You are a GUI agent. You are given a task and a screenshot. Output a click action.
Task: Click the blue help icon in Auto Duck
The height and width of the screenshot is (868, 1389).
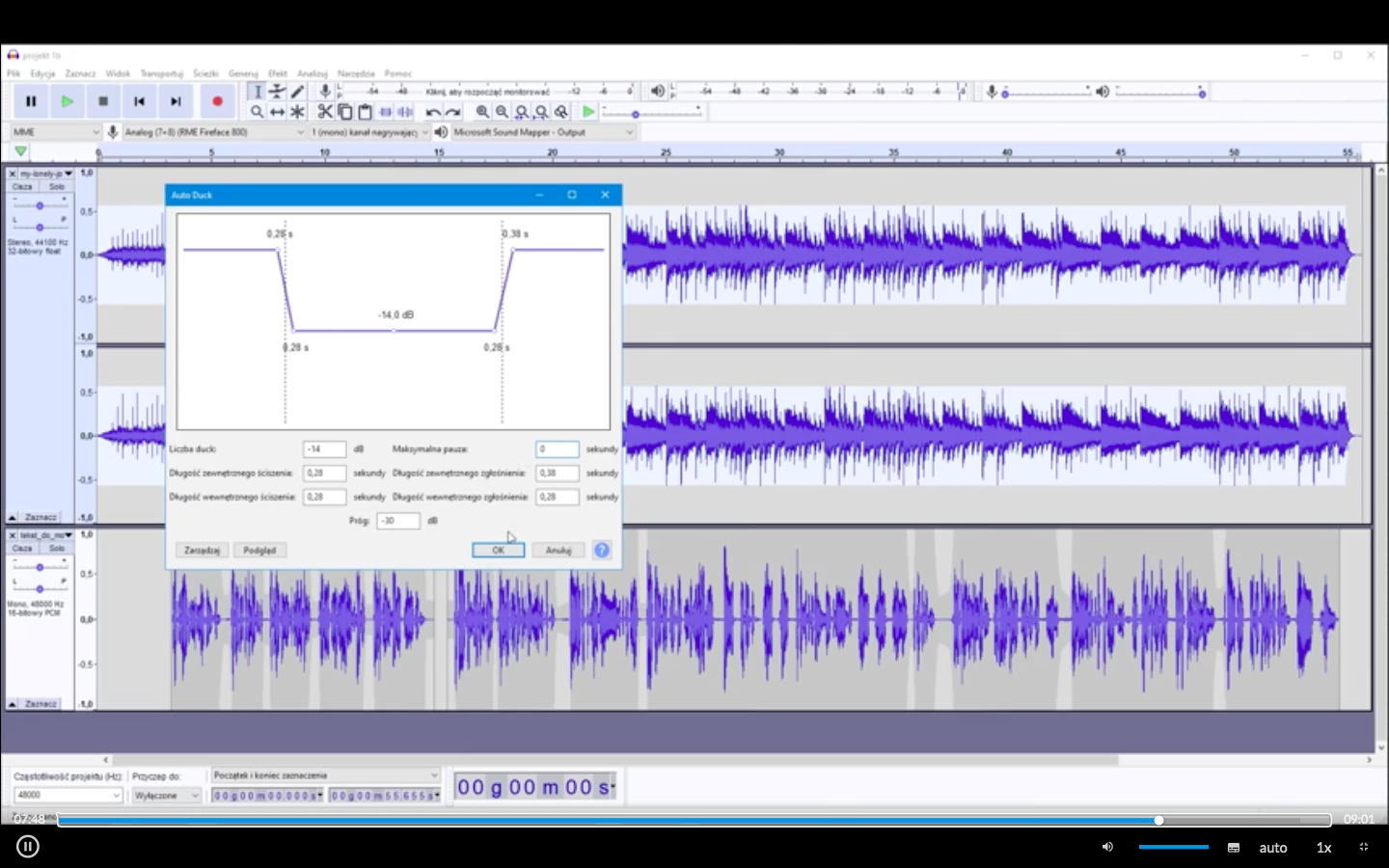tap(602, 550)
